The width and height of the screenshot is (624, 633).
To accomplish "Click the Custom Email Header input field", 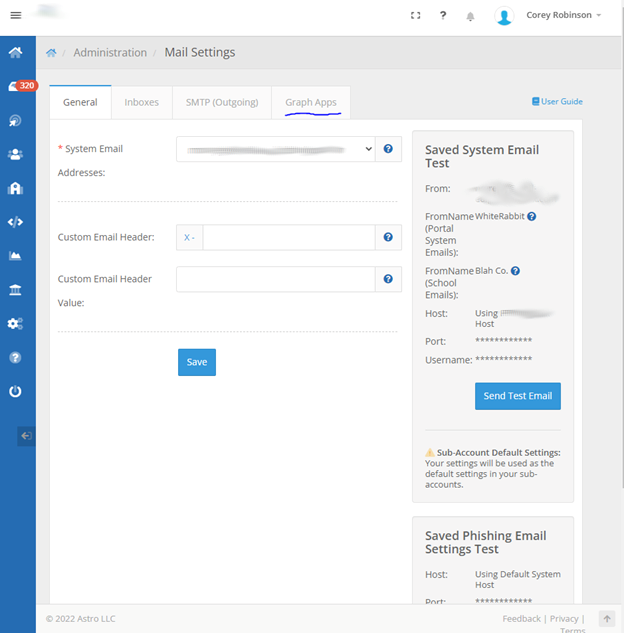I will pyautogui.click(x=288, y=237).
